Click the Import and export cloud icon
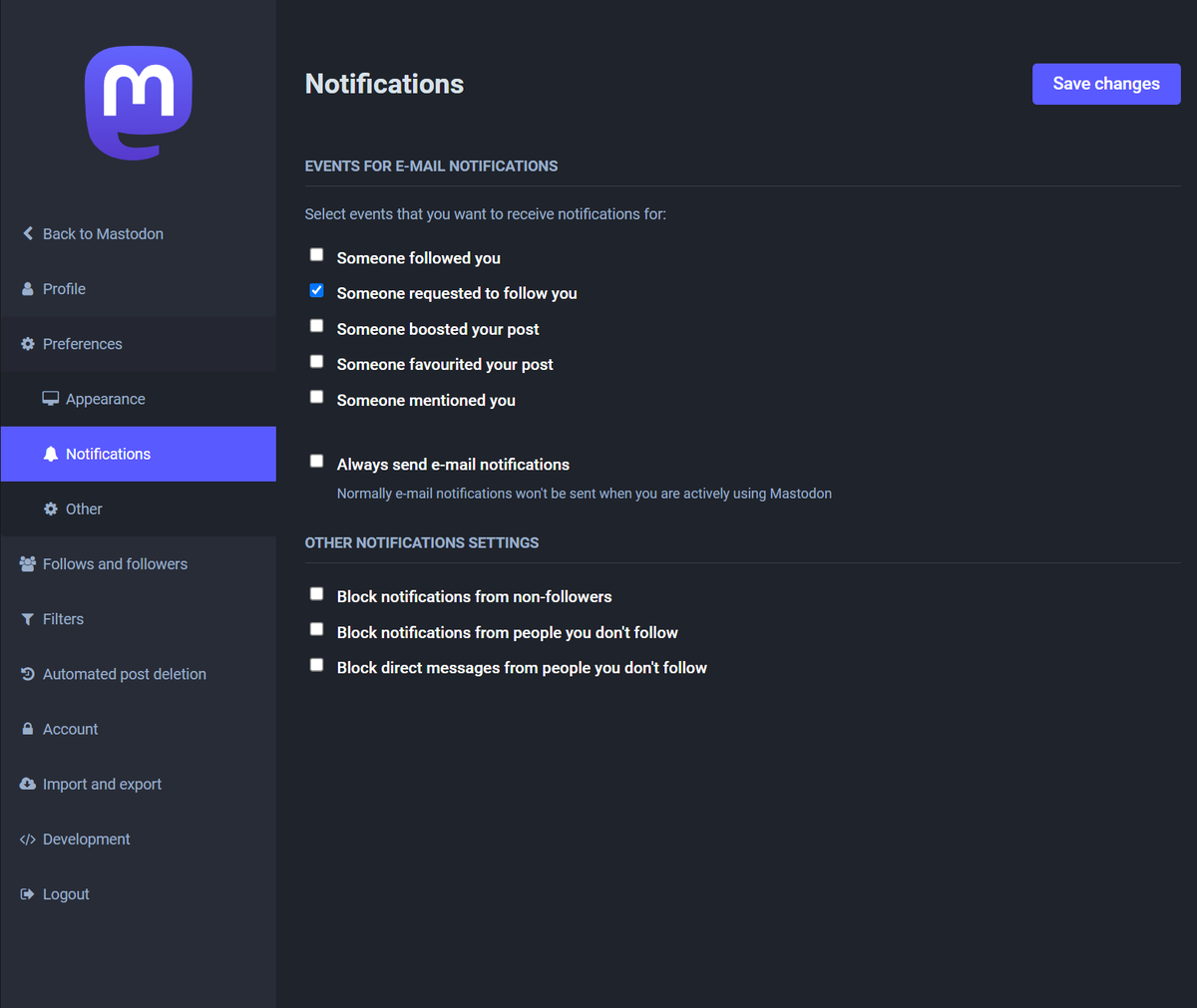The height and width of the screenshot is (1008, 1197). (x=28, y=785)
